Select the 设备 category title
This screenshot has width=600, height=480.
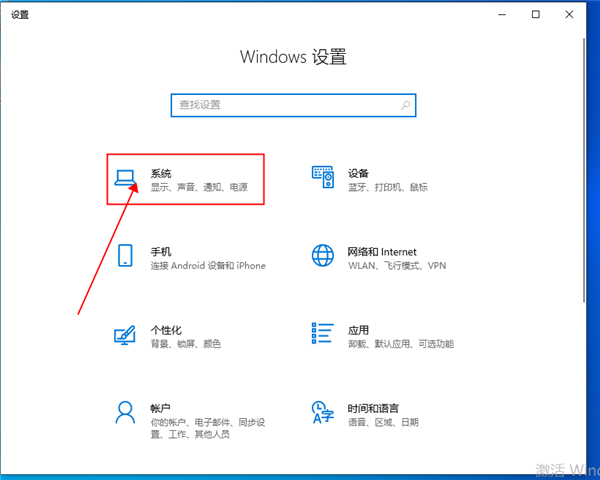click(x=358, y=173)
